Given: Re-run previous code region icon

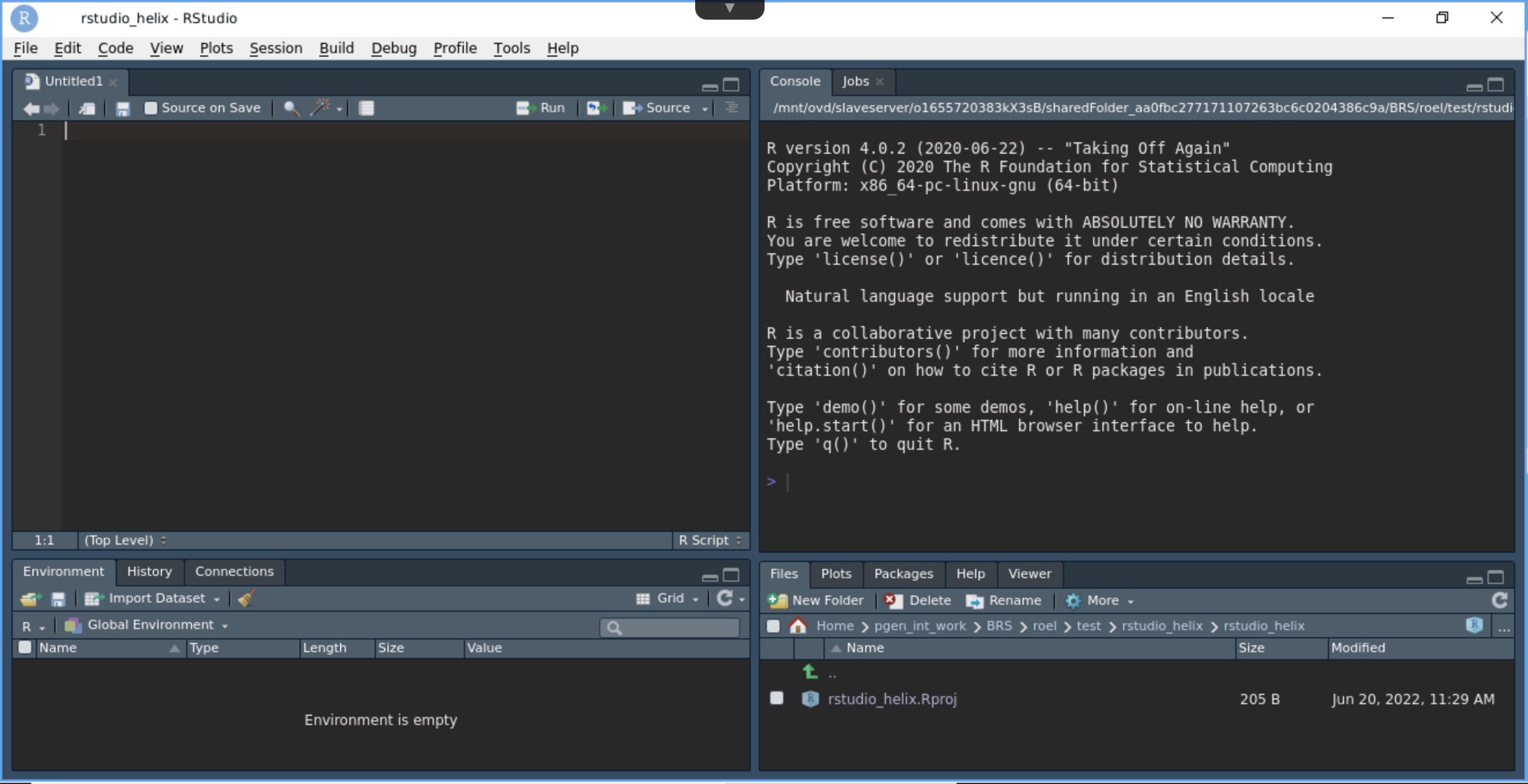Looking at the screenshot, I should point(597,108).
